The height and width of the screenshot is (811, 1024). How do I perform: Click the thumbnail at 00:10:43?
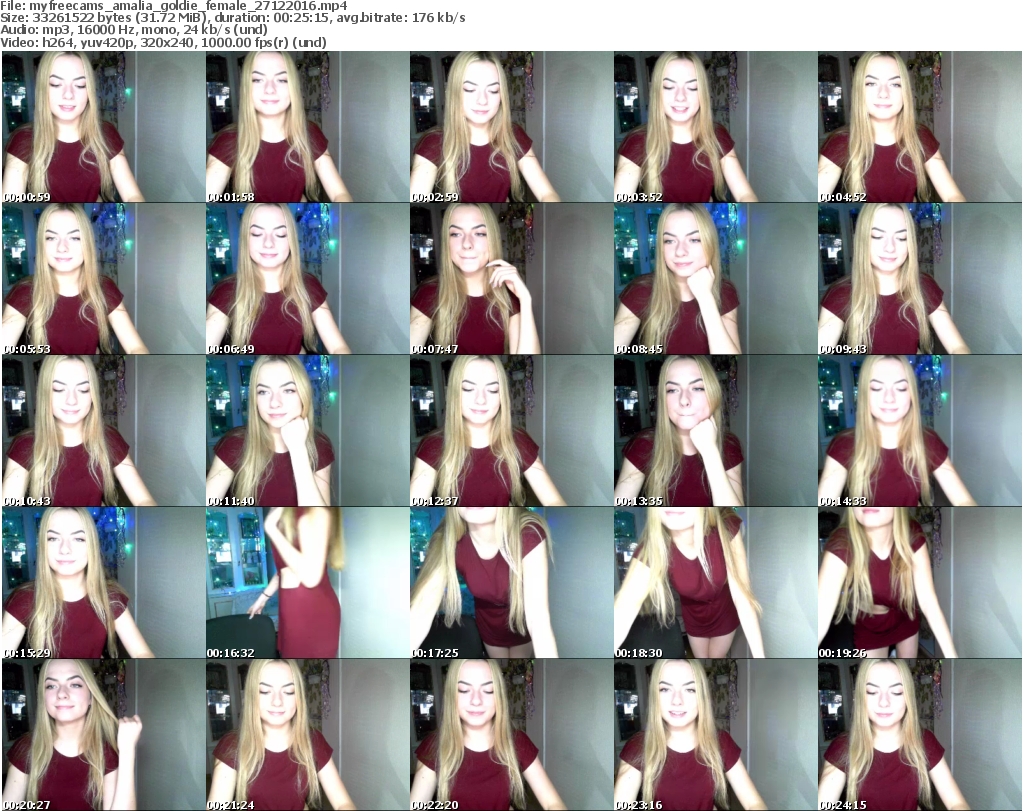(x=103, y=431)
